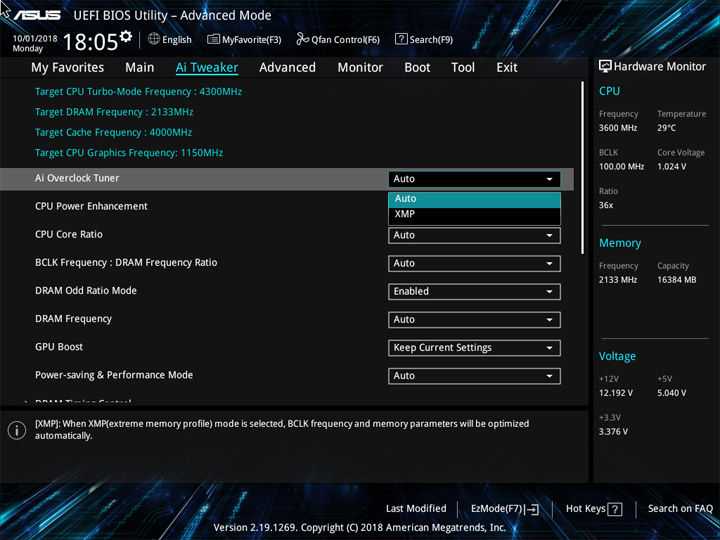Viewport: 720px width, 540px height.
Task: Click the info icon beside the XMP description
Action: tap(17, 430)
